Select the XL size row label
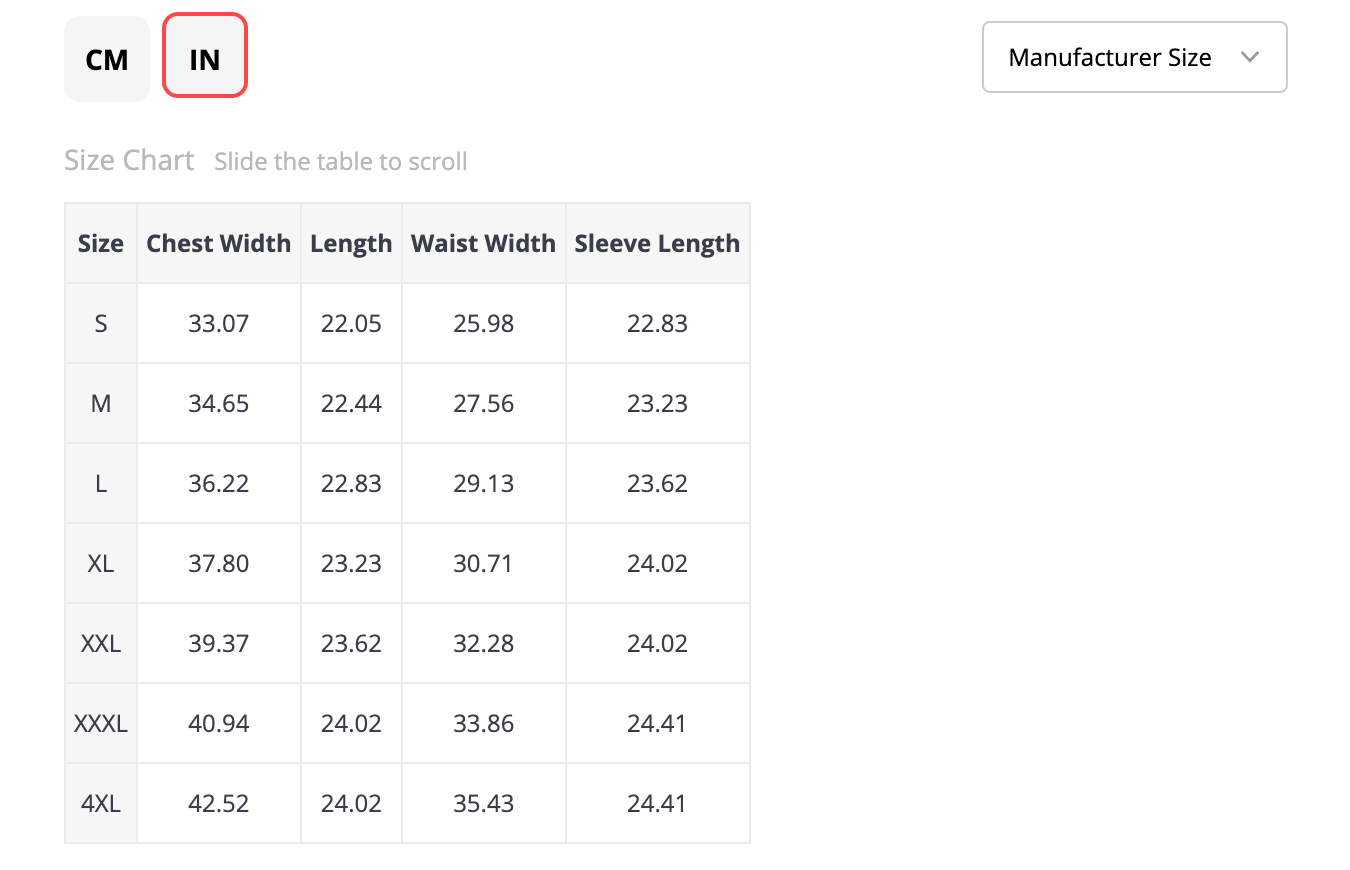The image size is (1350, 870). click(101, 563)
